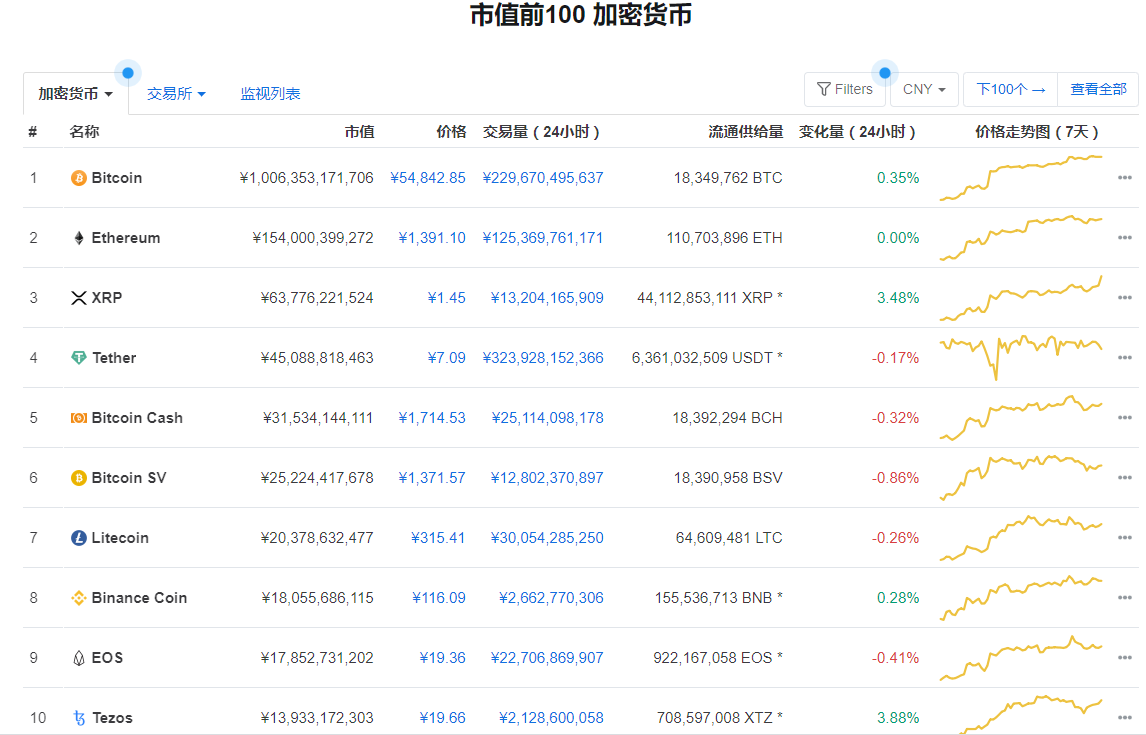Open the CNY currency dropdown

924,89
